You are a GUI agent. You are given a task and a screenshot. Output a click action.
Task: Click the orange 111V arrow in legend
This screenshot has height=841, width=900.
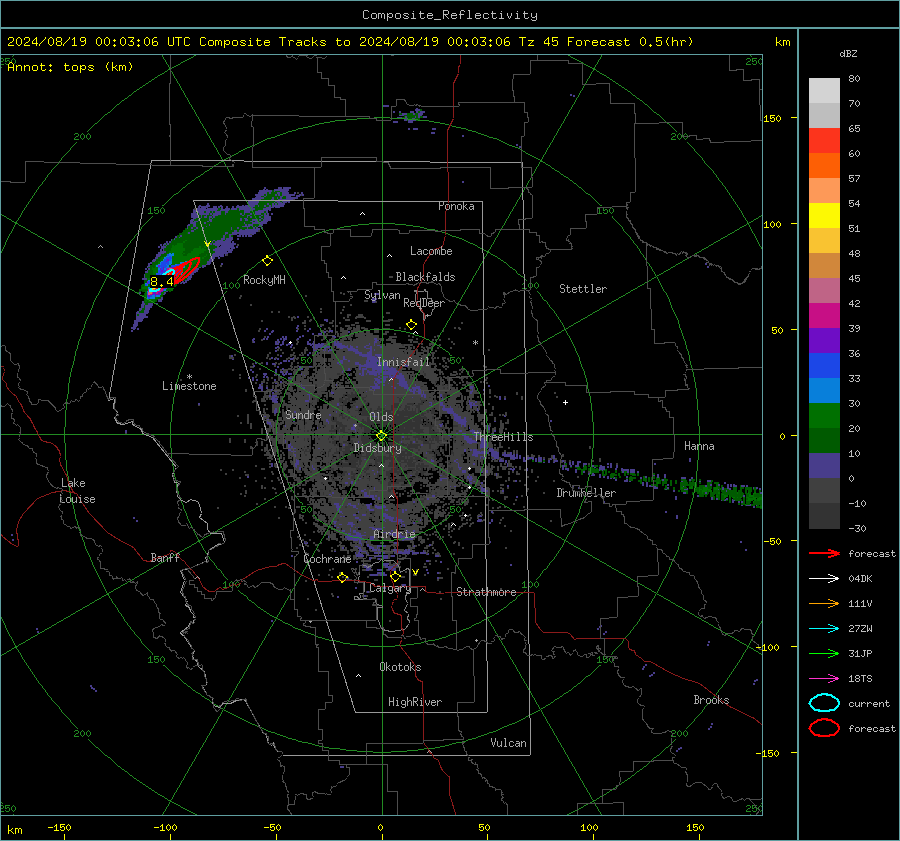coord(824,603)
